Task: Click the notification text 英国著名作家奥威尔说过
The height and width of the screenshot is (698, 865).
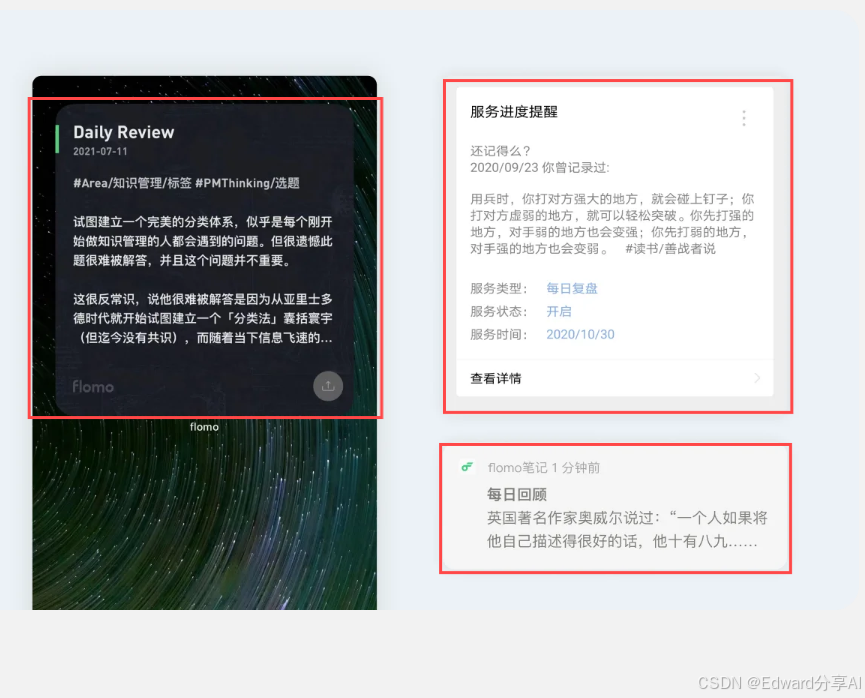Action: click(x=627, y=529)
